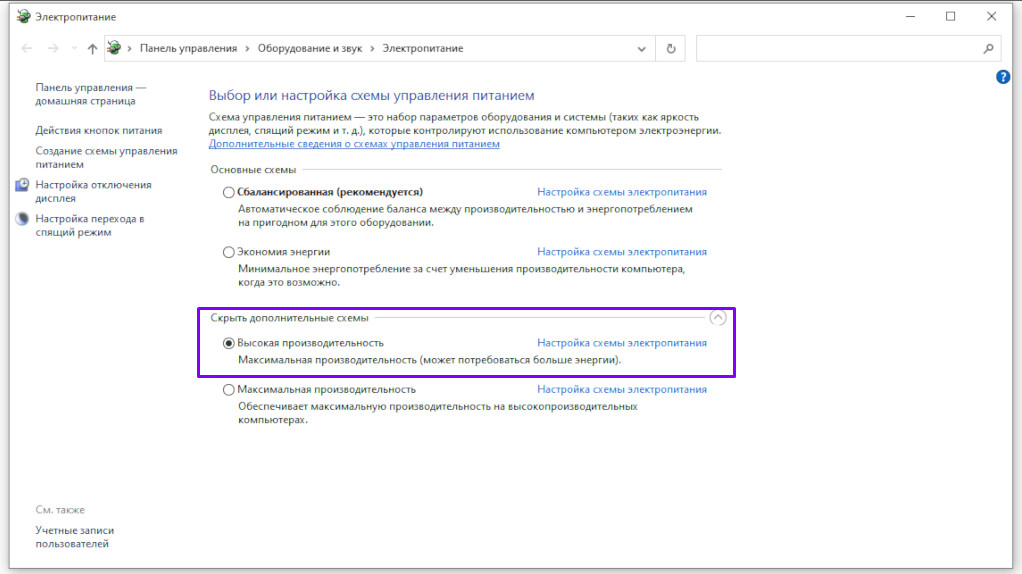Click the Выбор или настройка схемы heading
1022x574 pixels.
[371, 95]
